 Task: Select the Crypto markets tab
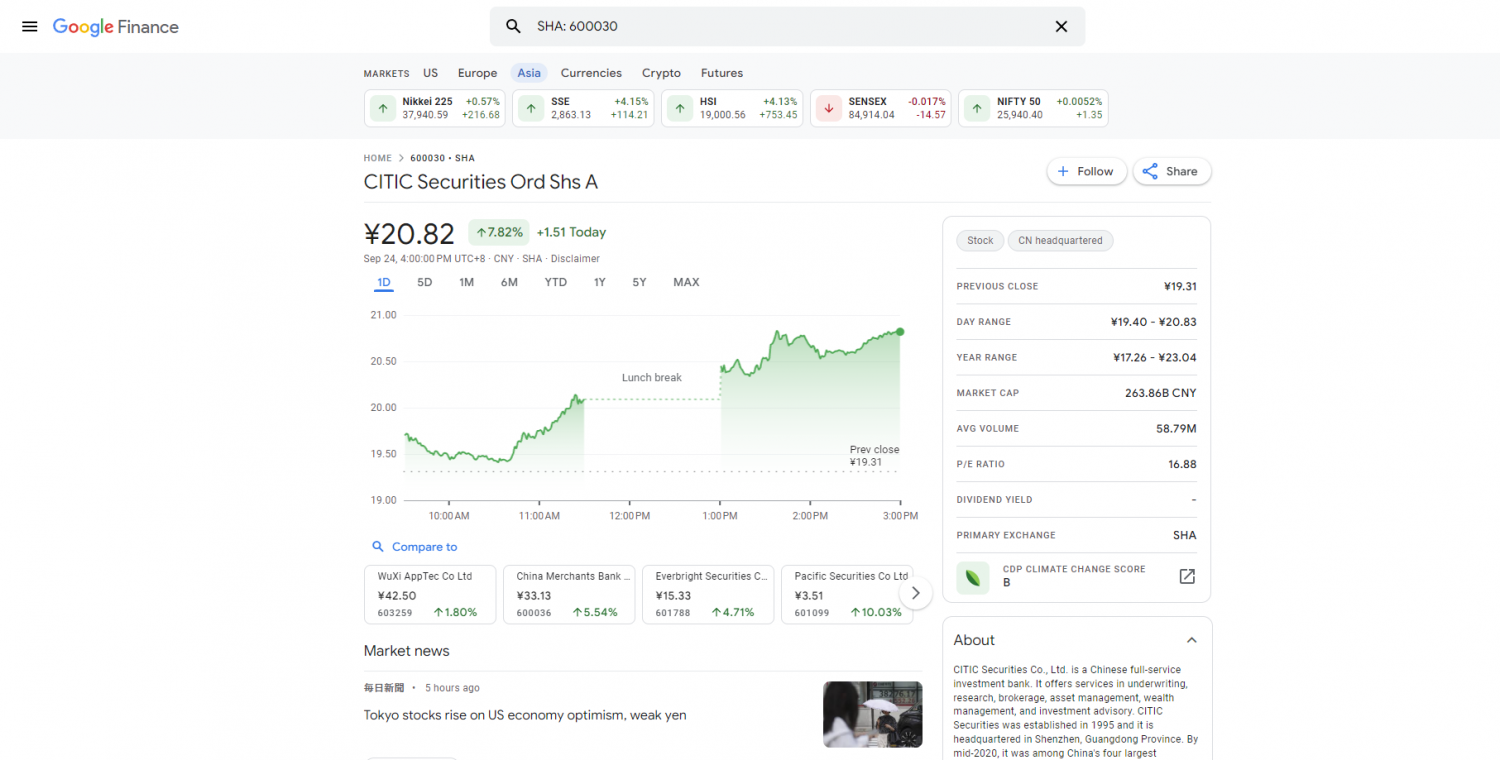pyautogui.click(x=661, y=73)
